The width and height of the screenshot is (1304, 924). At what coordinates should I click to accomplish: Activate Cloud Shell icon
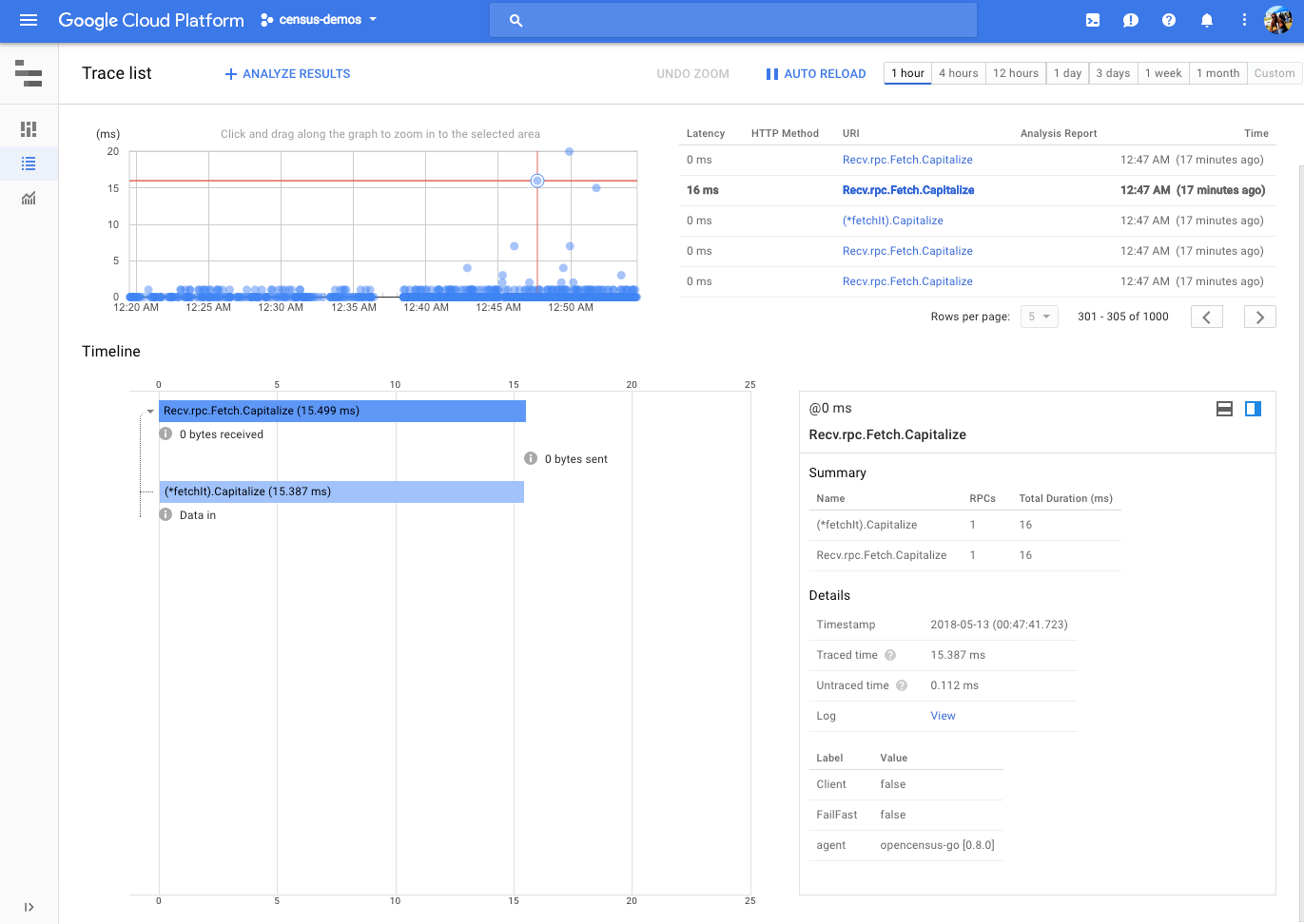tap(1093, 20)
